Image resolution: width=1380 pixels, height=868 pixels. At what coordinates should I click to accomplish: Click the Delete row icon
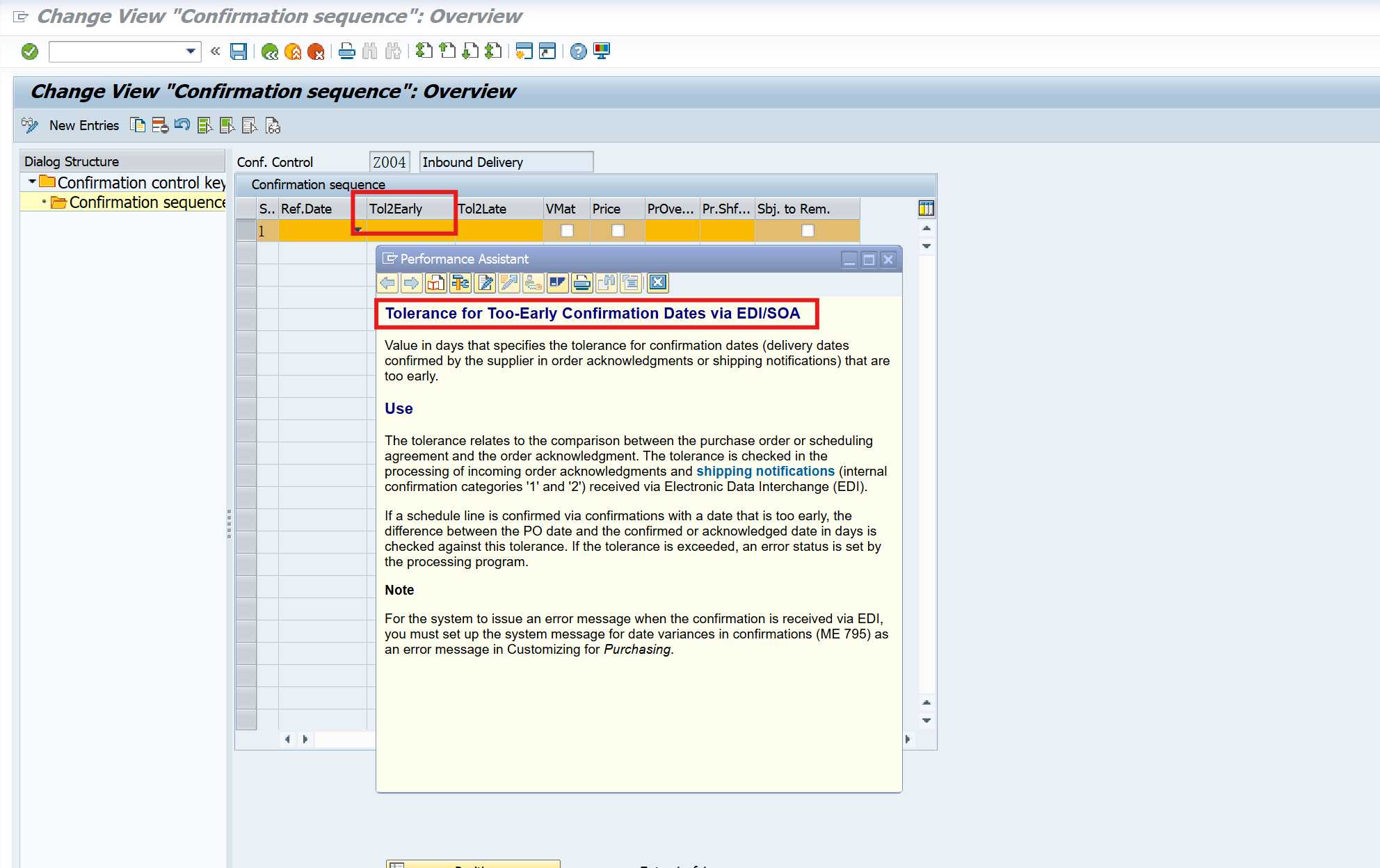(x=160, y=125)
